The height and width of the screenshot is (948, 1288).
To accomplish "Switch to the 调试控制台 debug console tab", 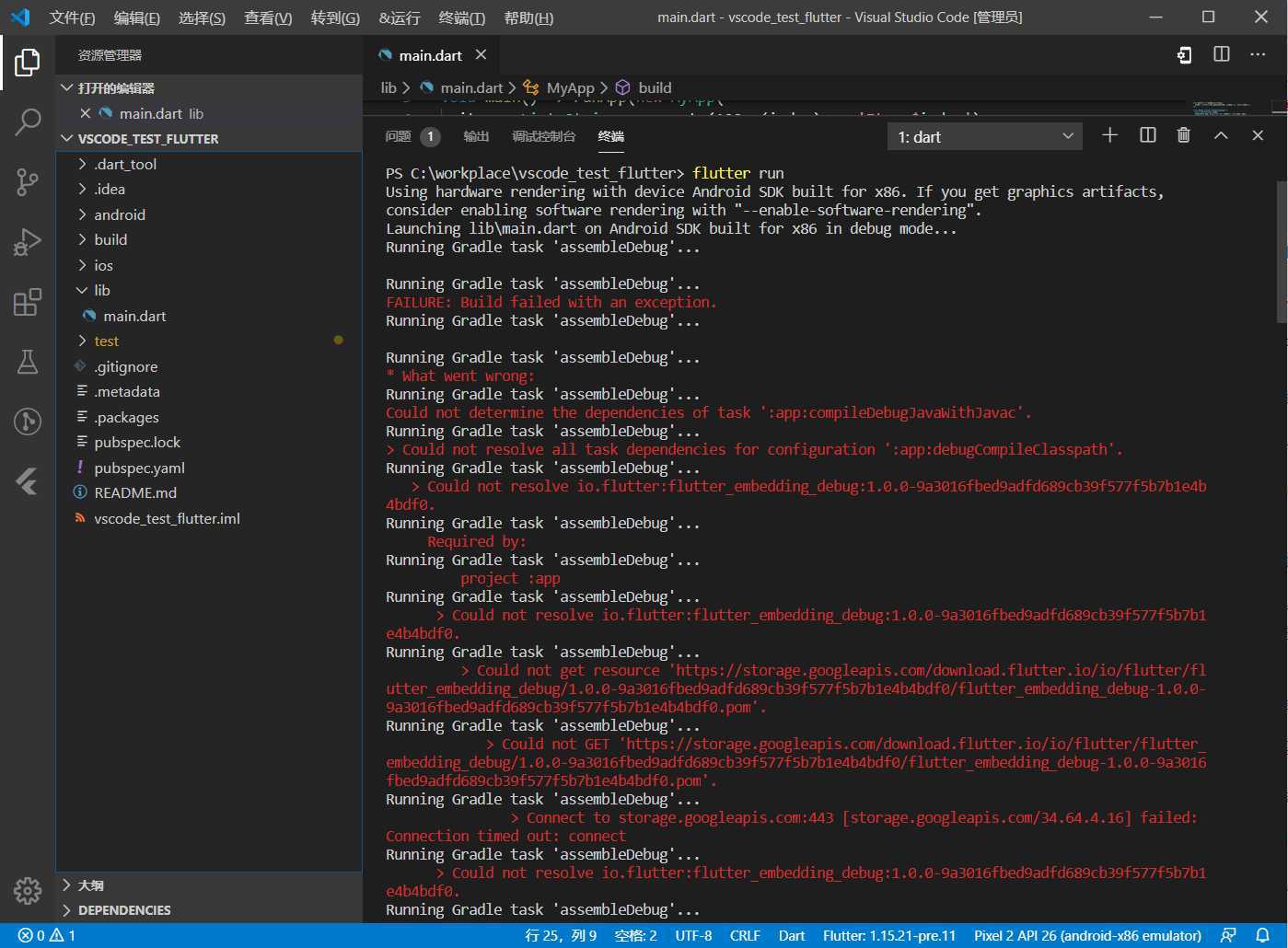I will (x=543, y=136).
